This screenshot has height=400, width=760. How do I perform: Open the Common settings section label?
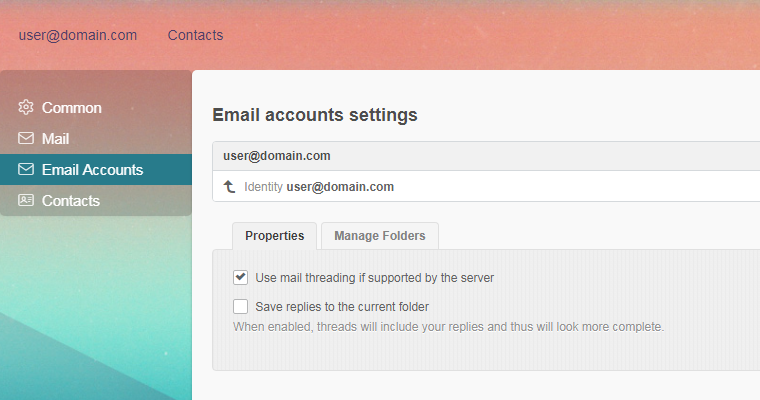(x=71, y=108)
